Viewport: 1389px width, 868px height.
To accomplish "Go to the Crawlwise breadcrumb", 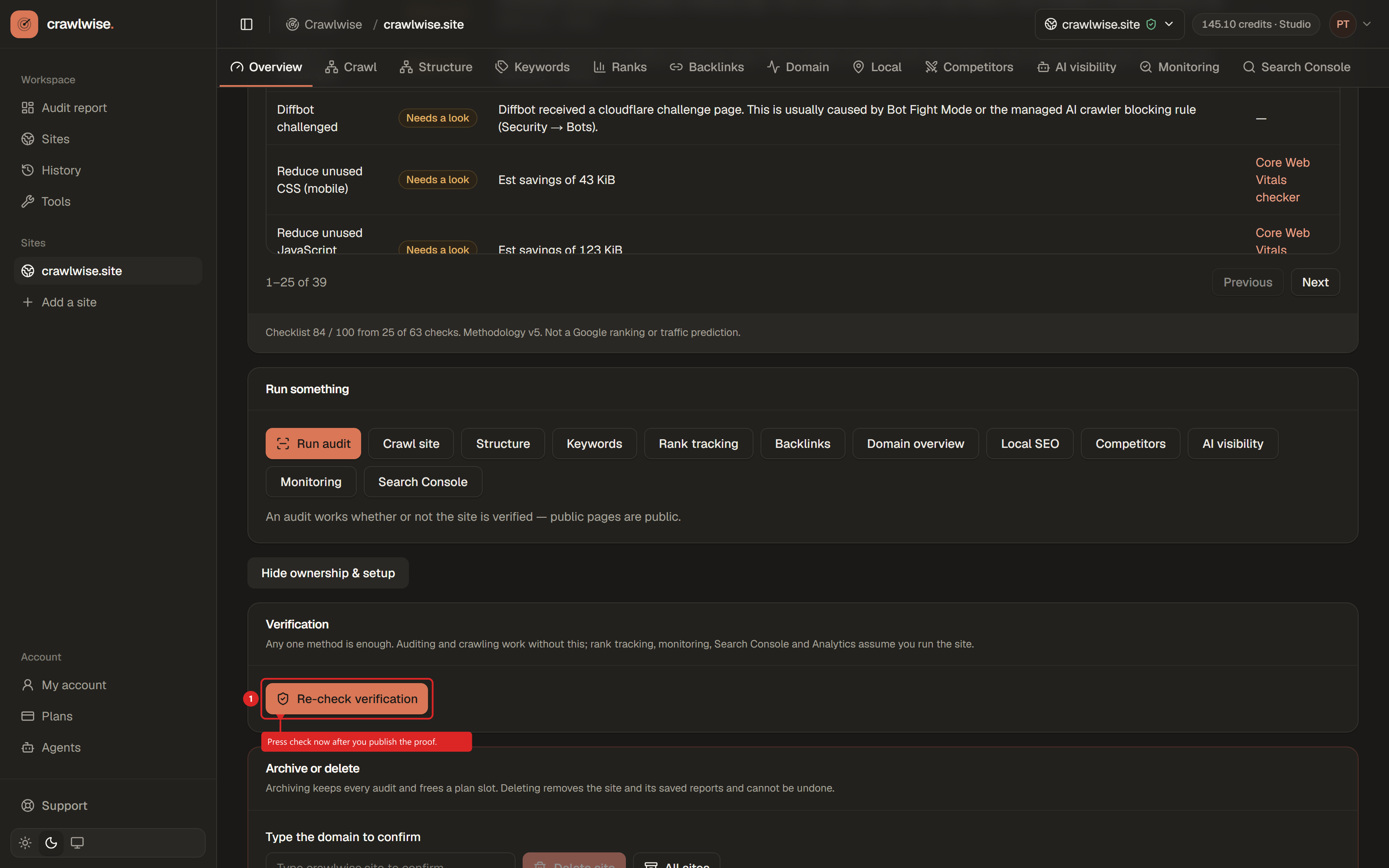I will point(324,24).
